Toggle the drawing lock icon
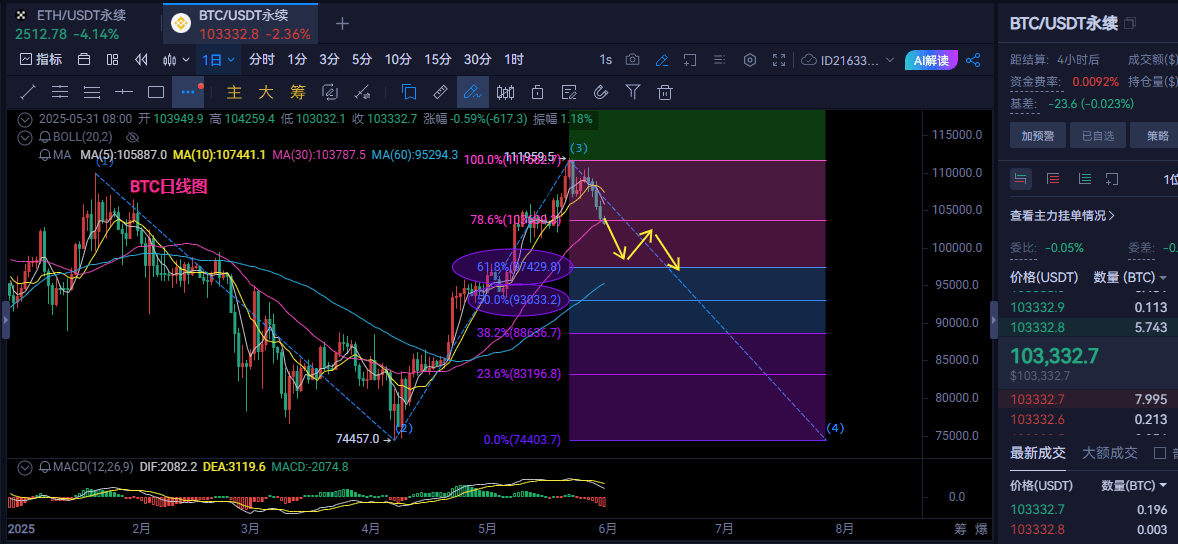This screenshot has width=1178, height=544. point(537,93)
